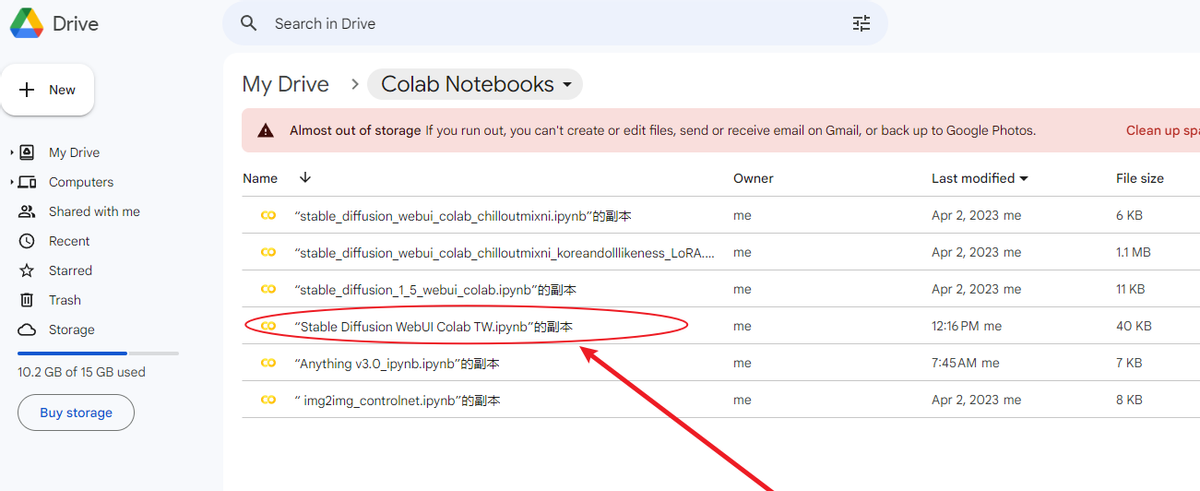Open the Last modified sort dropdown

click(980, 178)
